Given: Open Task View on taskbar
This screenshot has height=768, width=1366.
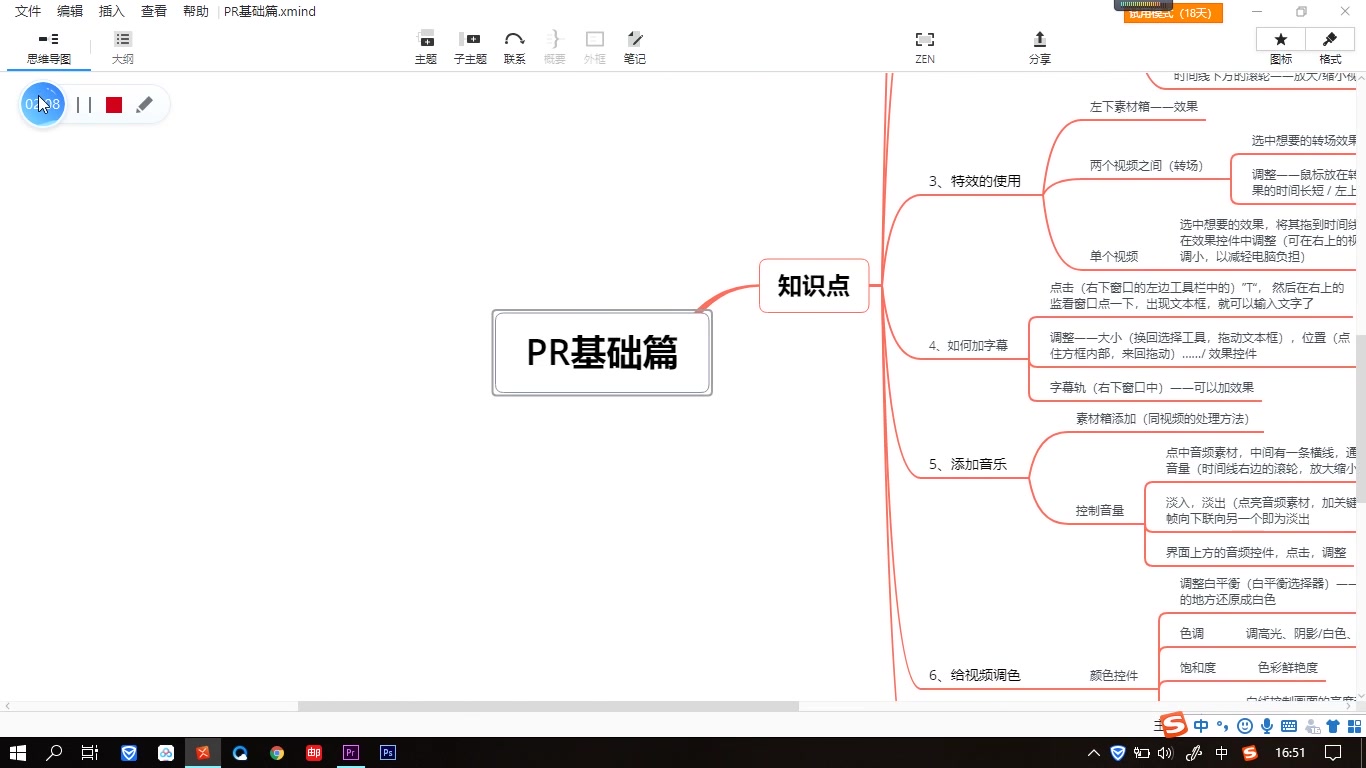Looking at the screenshot, I should click(x=90, y=752).
